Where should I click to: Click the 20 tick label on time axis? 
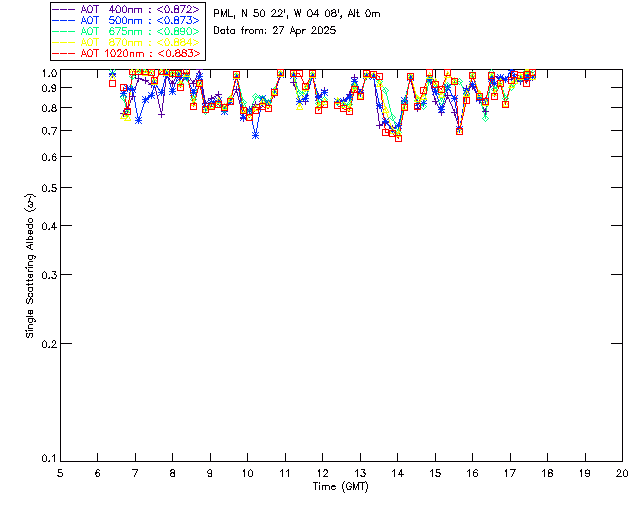[622, 472]
